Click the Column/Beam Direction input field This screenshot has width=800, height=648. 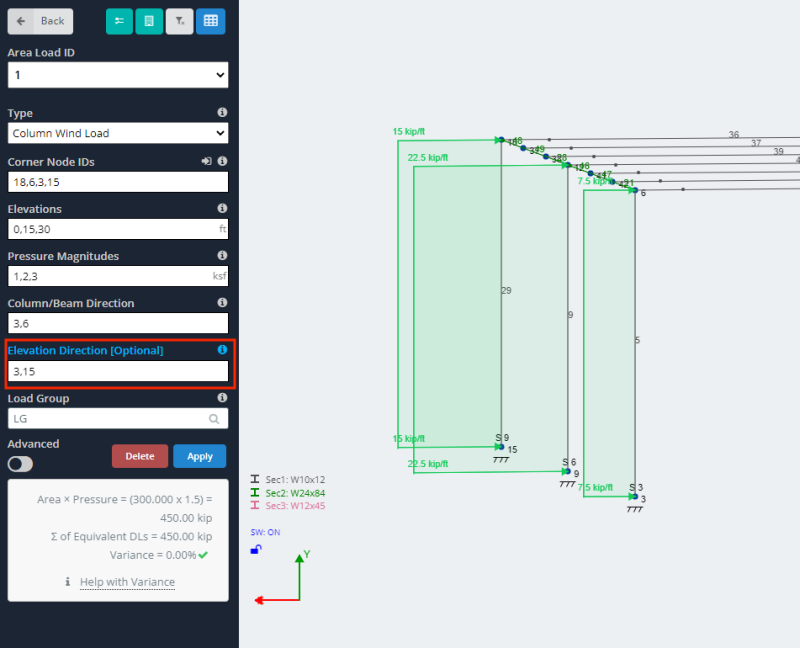tap(118, 323)
